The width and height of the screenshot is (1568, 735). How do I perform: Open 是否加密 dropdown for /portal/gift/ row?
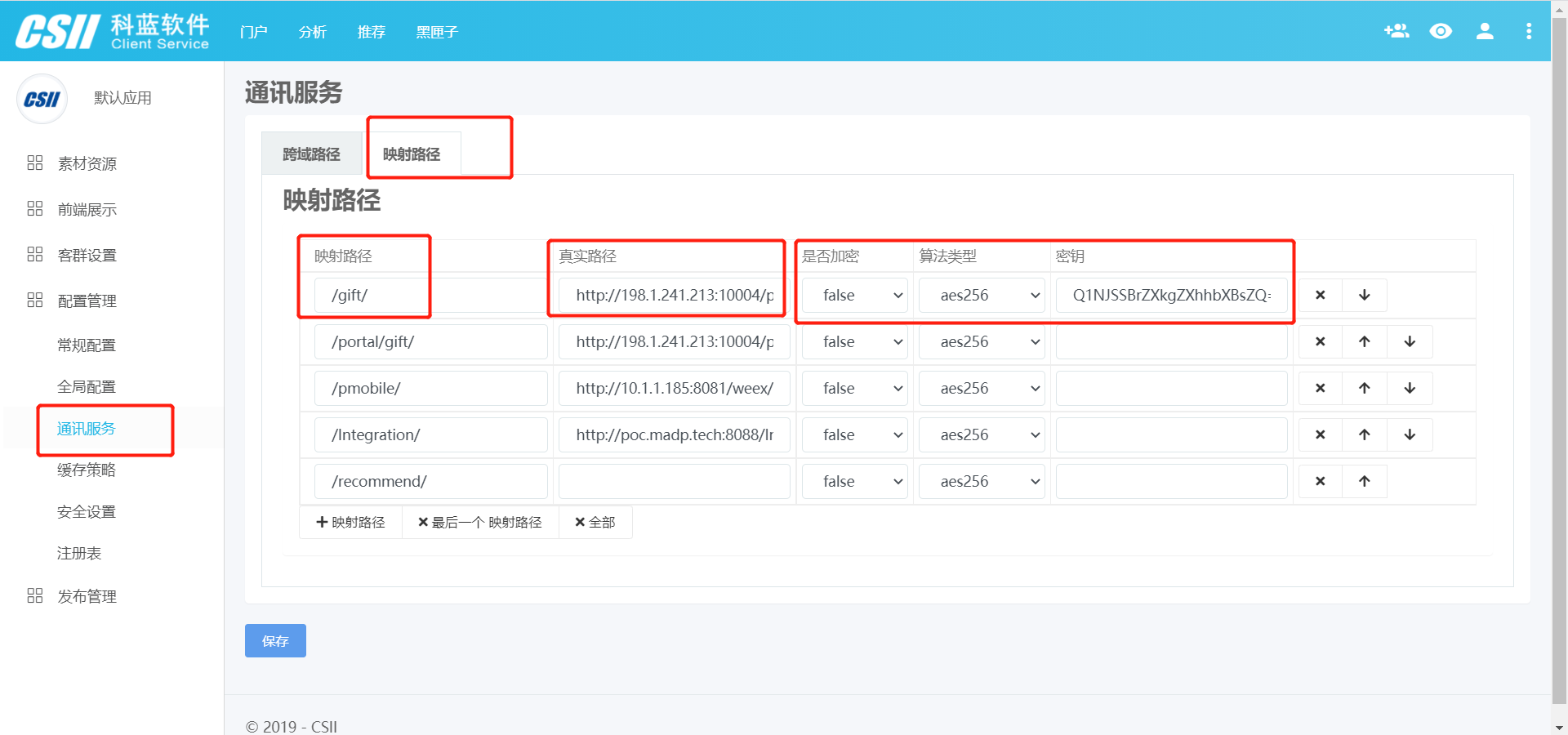pos(855,341)
